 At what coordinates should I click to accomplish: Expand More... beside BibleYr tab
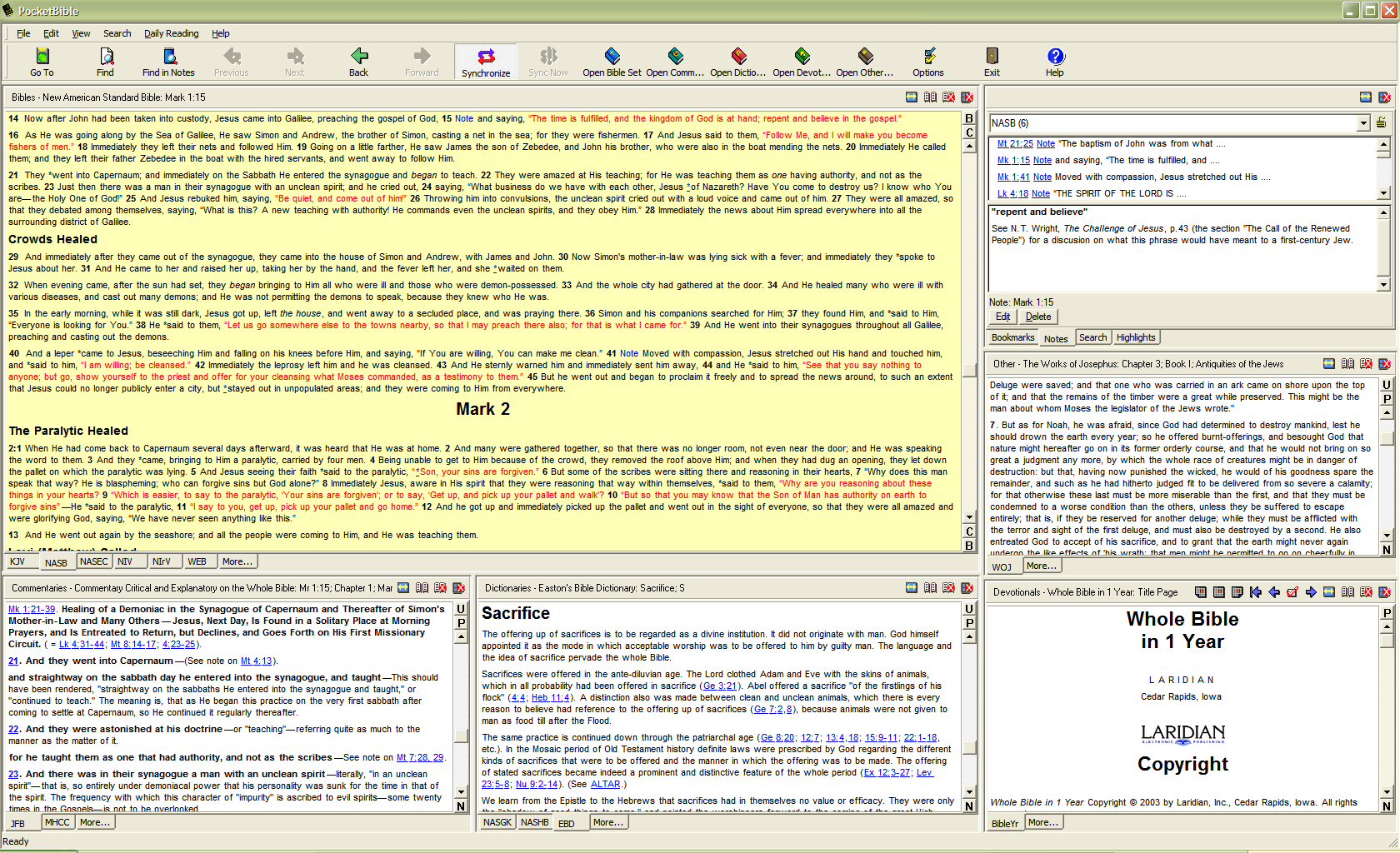[x=1042, y=822]
